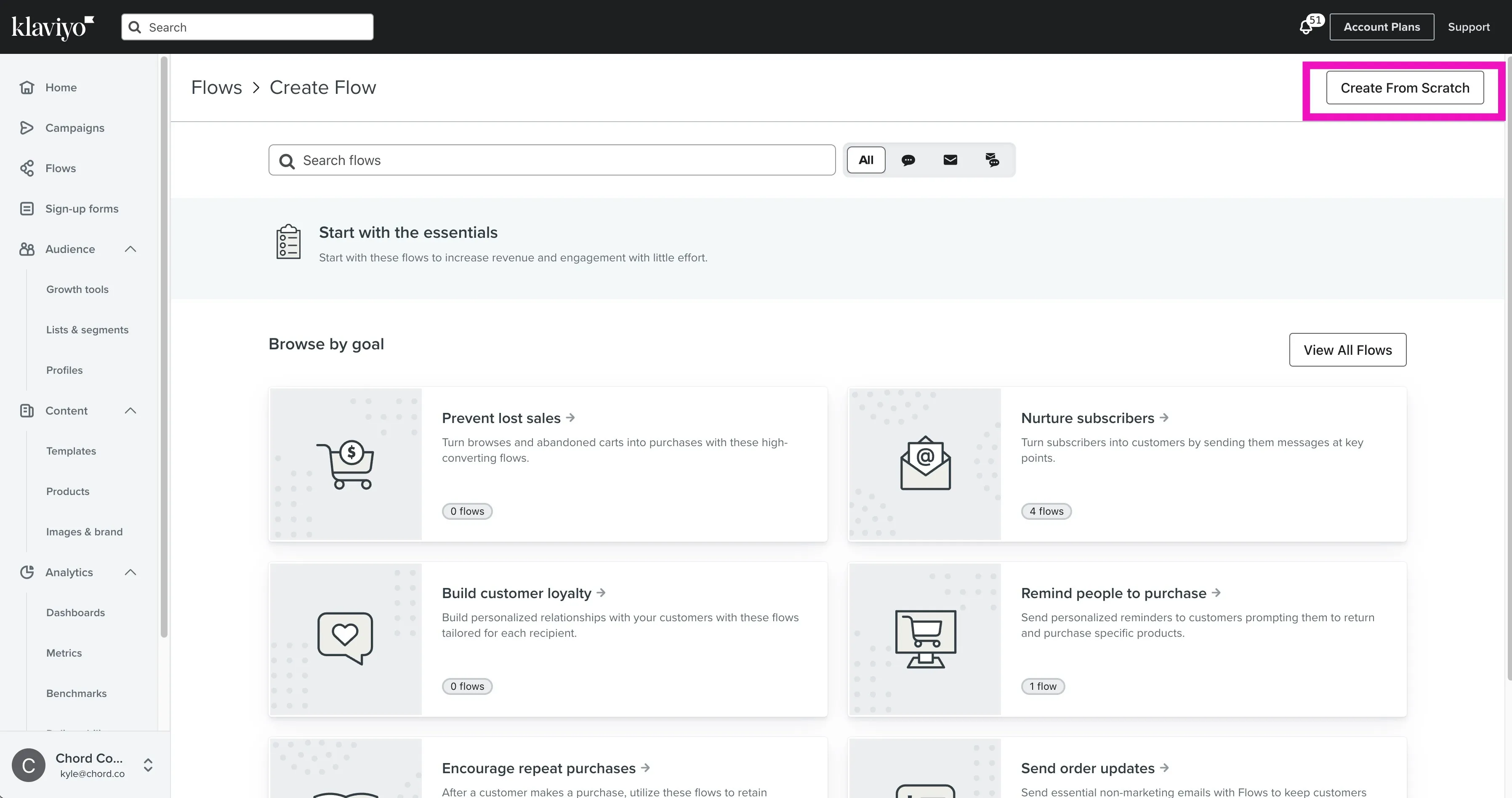1512x798 pixels.
Task: Open Templates under Content
Action: point(71,451)
